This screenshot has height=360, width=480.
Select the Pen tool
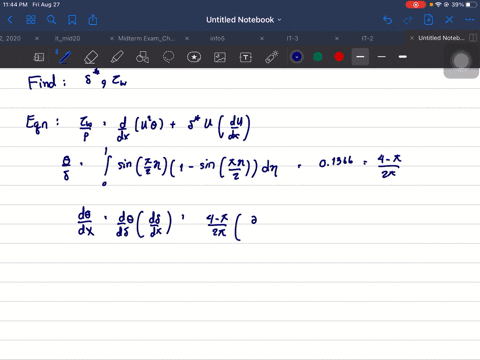(x=64, y=57)
